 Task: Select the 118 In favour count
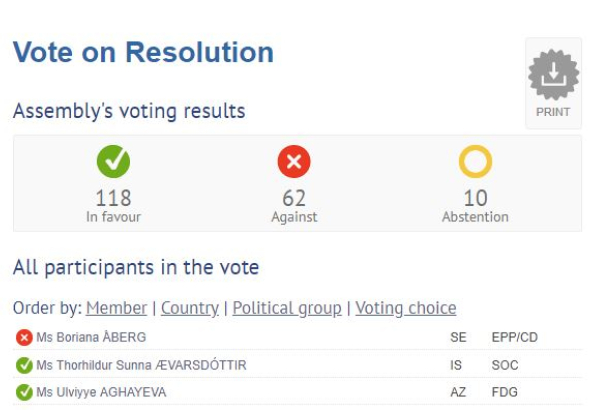(113, 198)
